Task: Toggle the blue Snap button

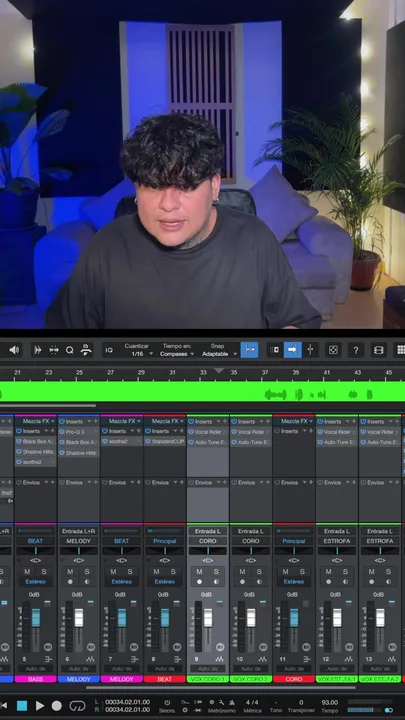Action: (x=249, y=350)
